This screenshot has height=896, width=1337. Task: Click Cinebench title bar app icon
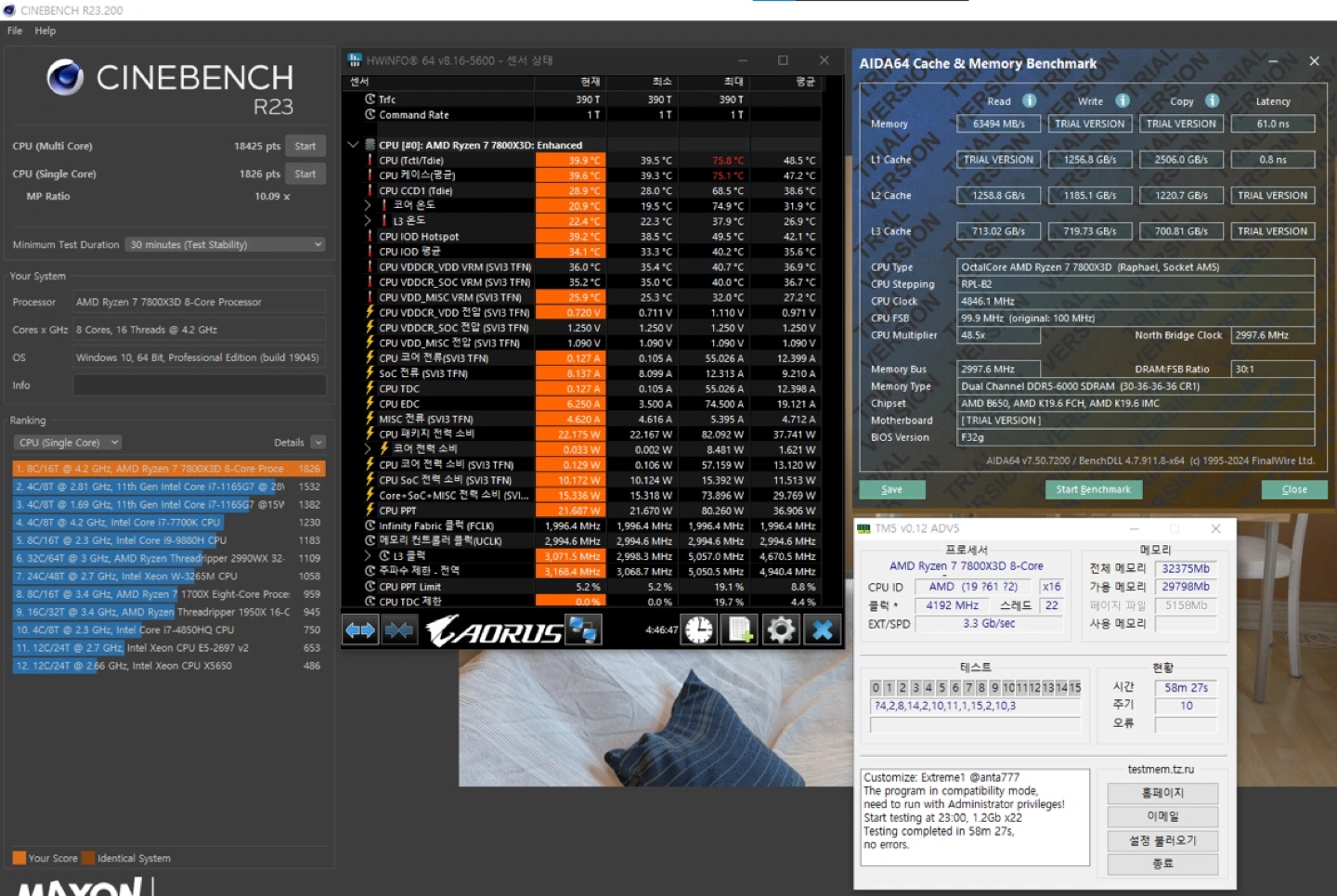click(9, 10)
